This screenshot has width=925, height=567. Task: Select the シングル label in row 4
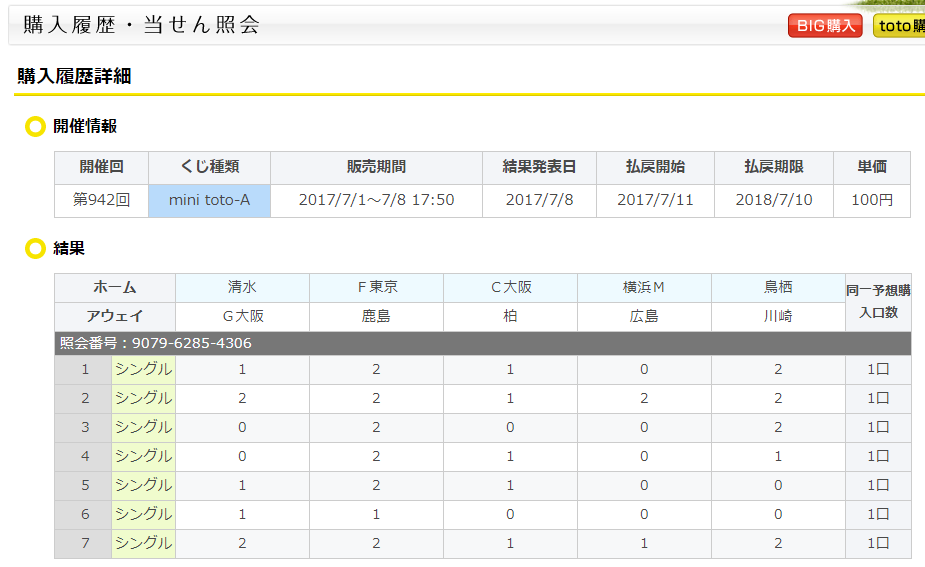pyautogui.click(x=143, y=457)
